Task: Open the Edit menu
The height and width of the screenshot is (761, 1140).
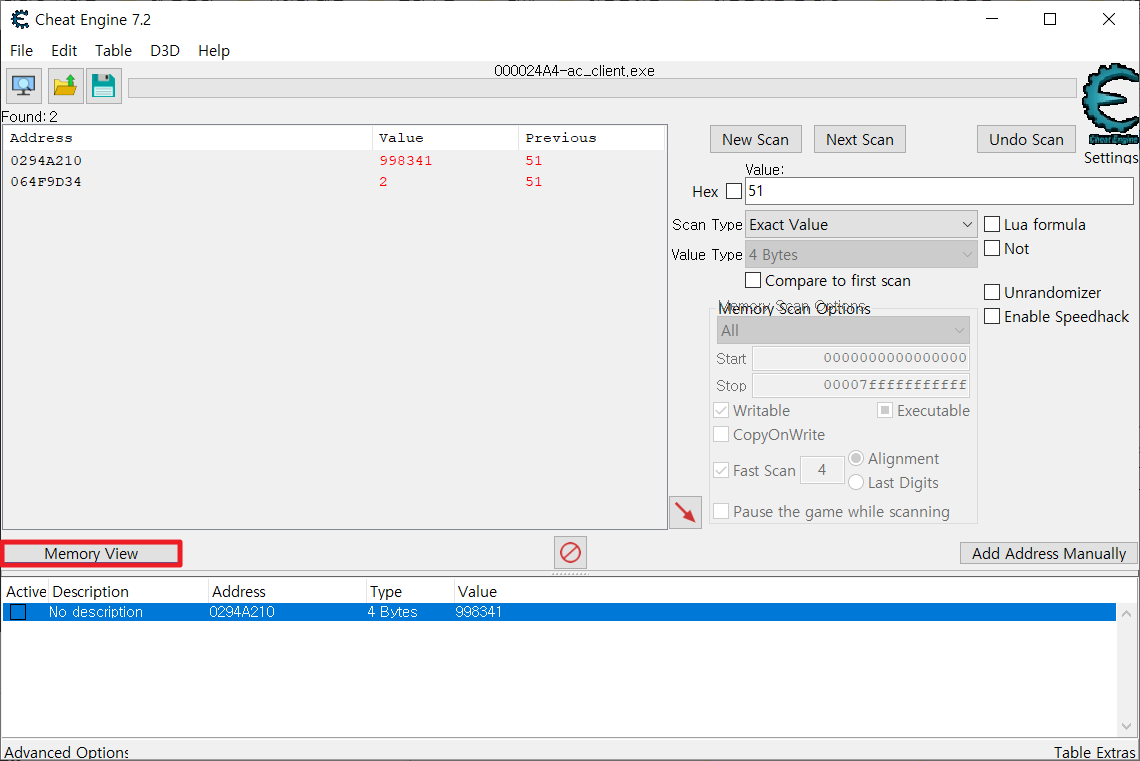Action: (64, 50)
